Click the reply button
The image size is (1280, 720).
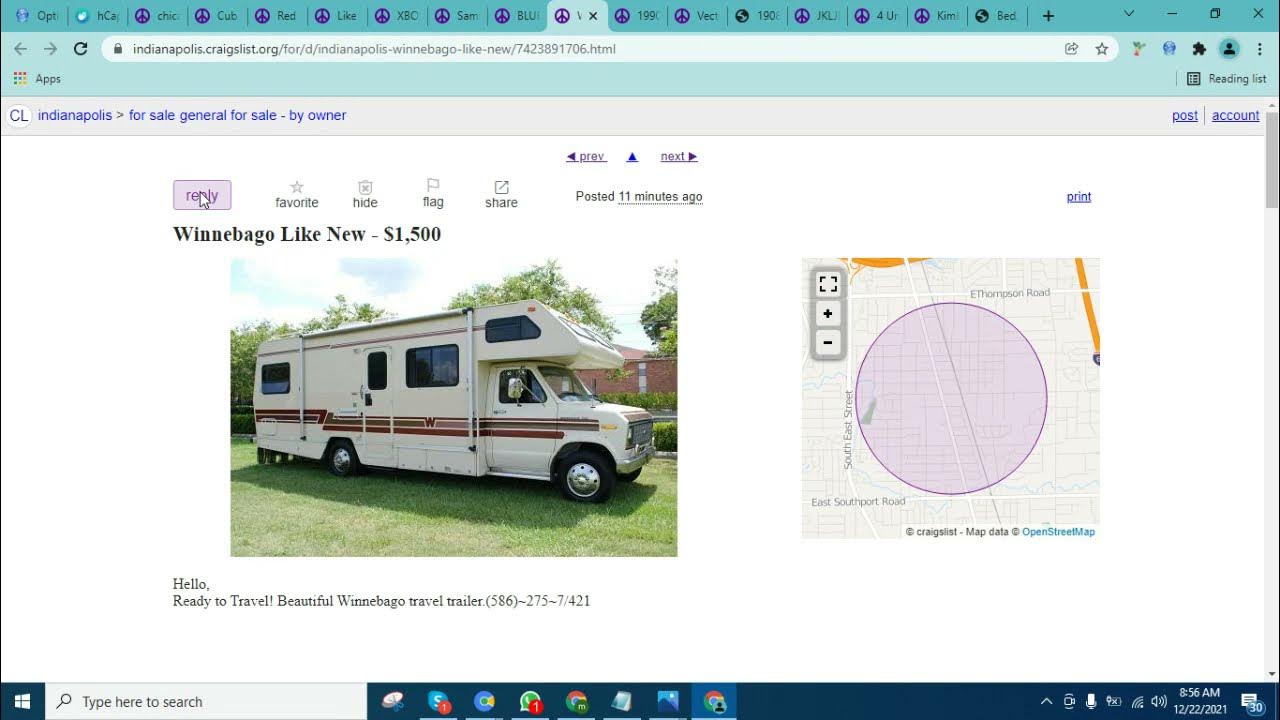[x=202, y=195]
